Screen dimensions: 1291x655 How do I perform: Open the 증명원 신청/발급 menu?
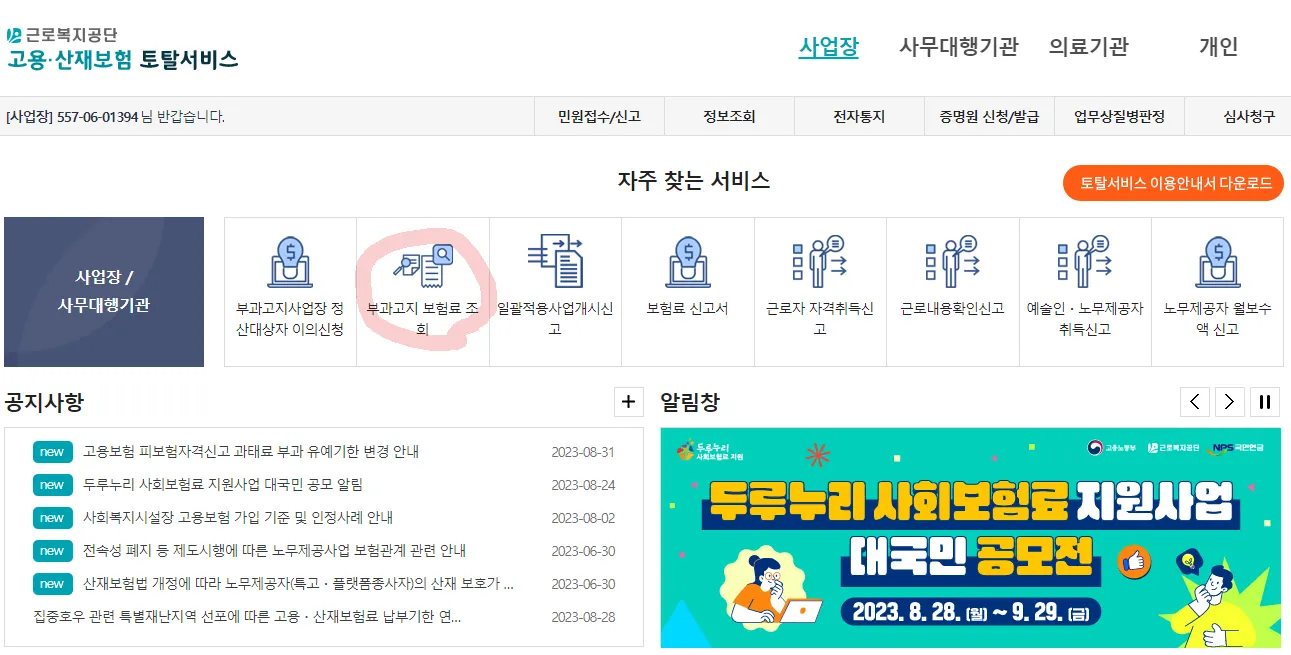(x=988, y=116)
